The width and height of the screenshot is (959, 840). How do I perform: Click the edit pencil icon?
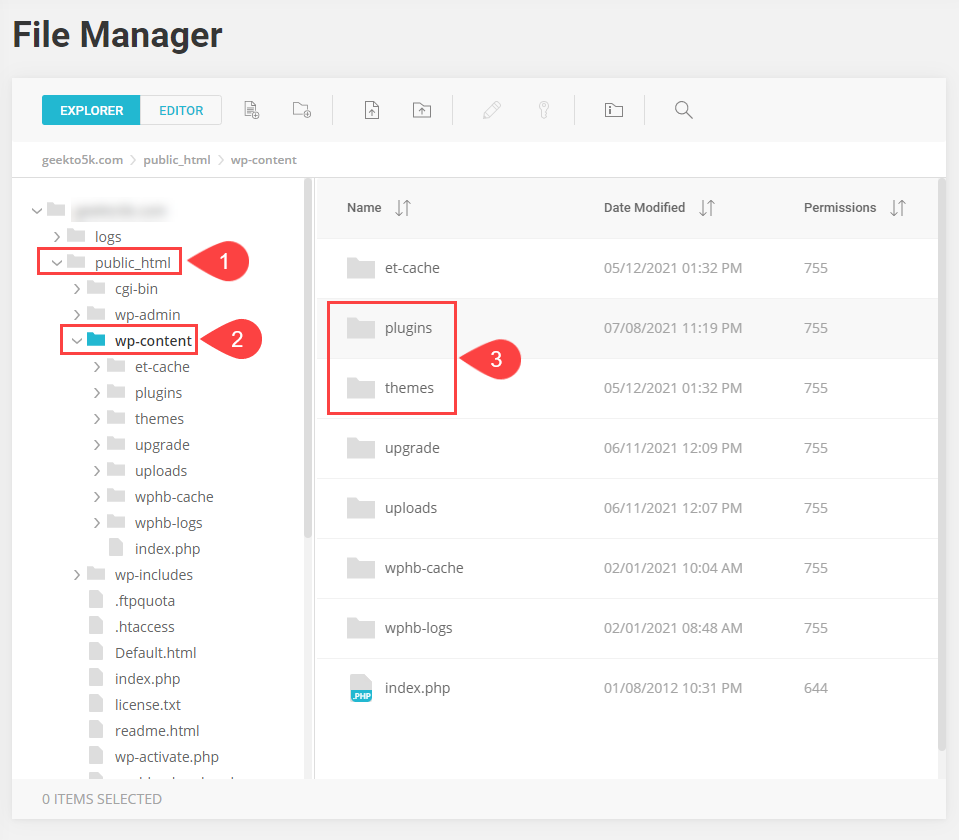tap(491, 110)
